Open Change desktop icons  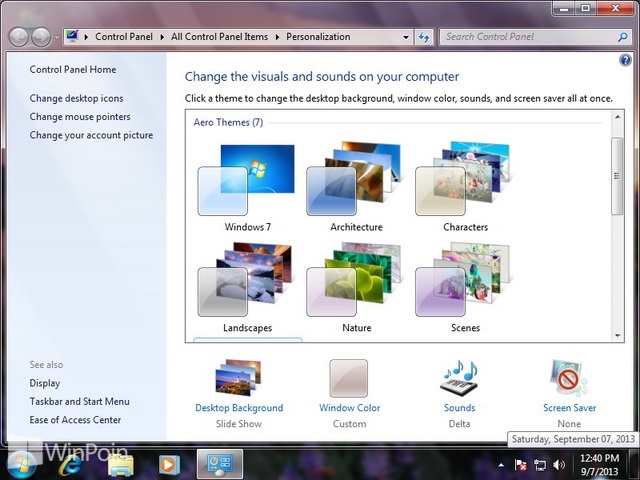(x=76, y=98)
